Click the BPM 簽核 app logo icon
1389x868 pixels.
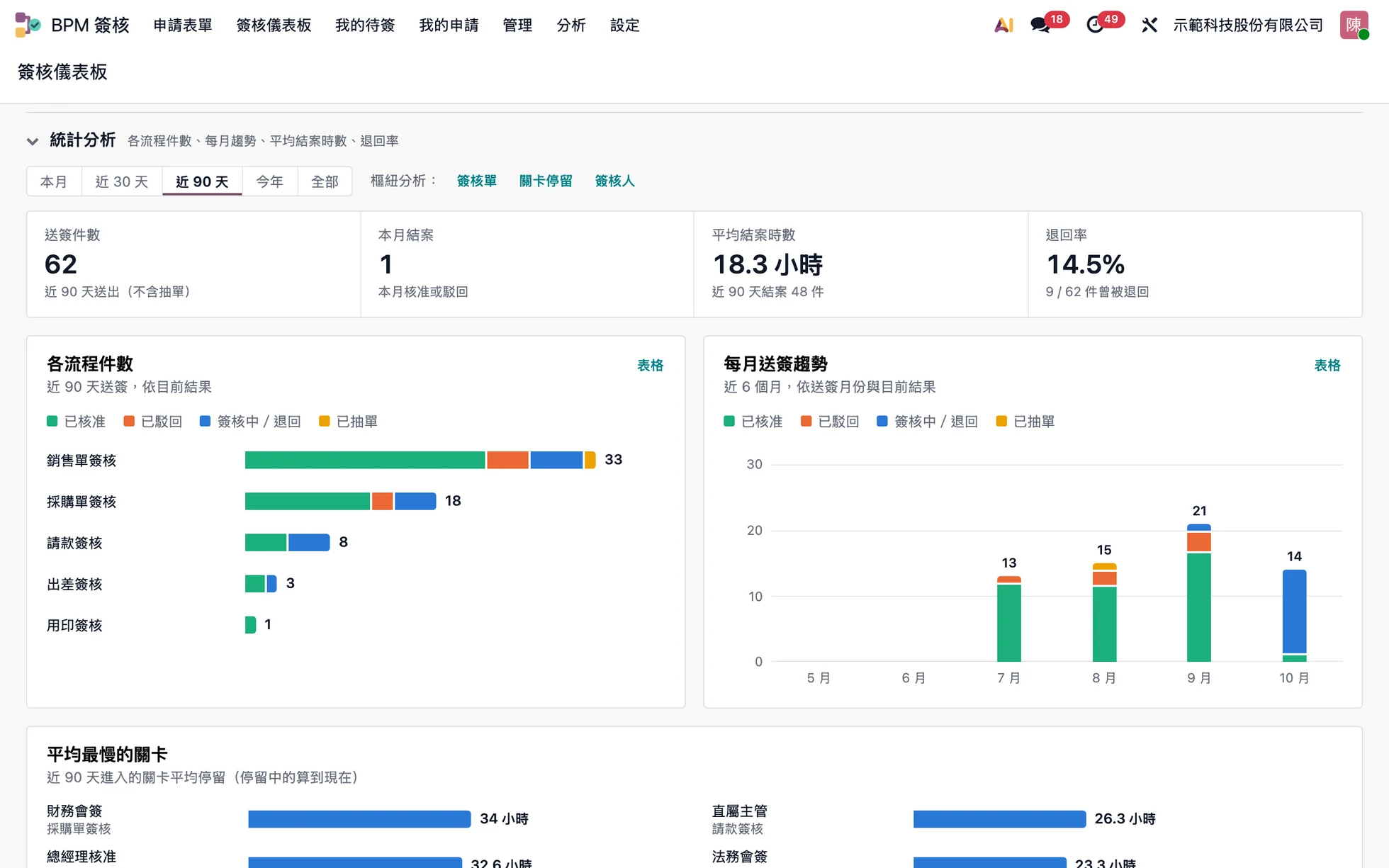click(28, 25)
